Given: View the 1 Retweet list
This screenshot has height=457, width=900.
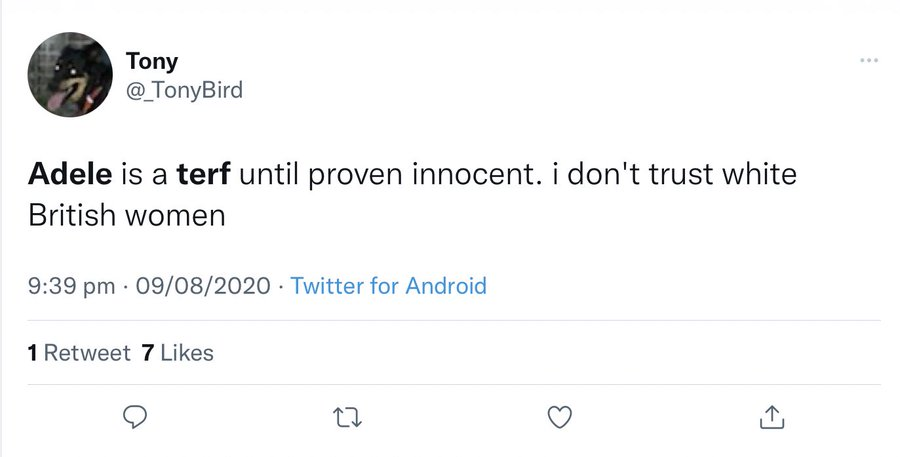Looking at the screenshot, I should pyautogui.click(x=79, y=353).
